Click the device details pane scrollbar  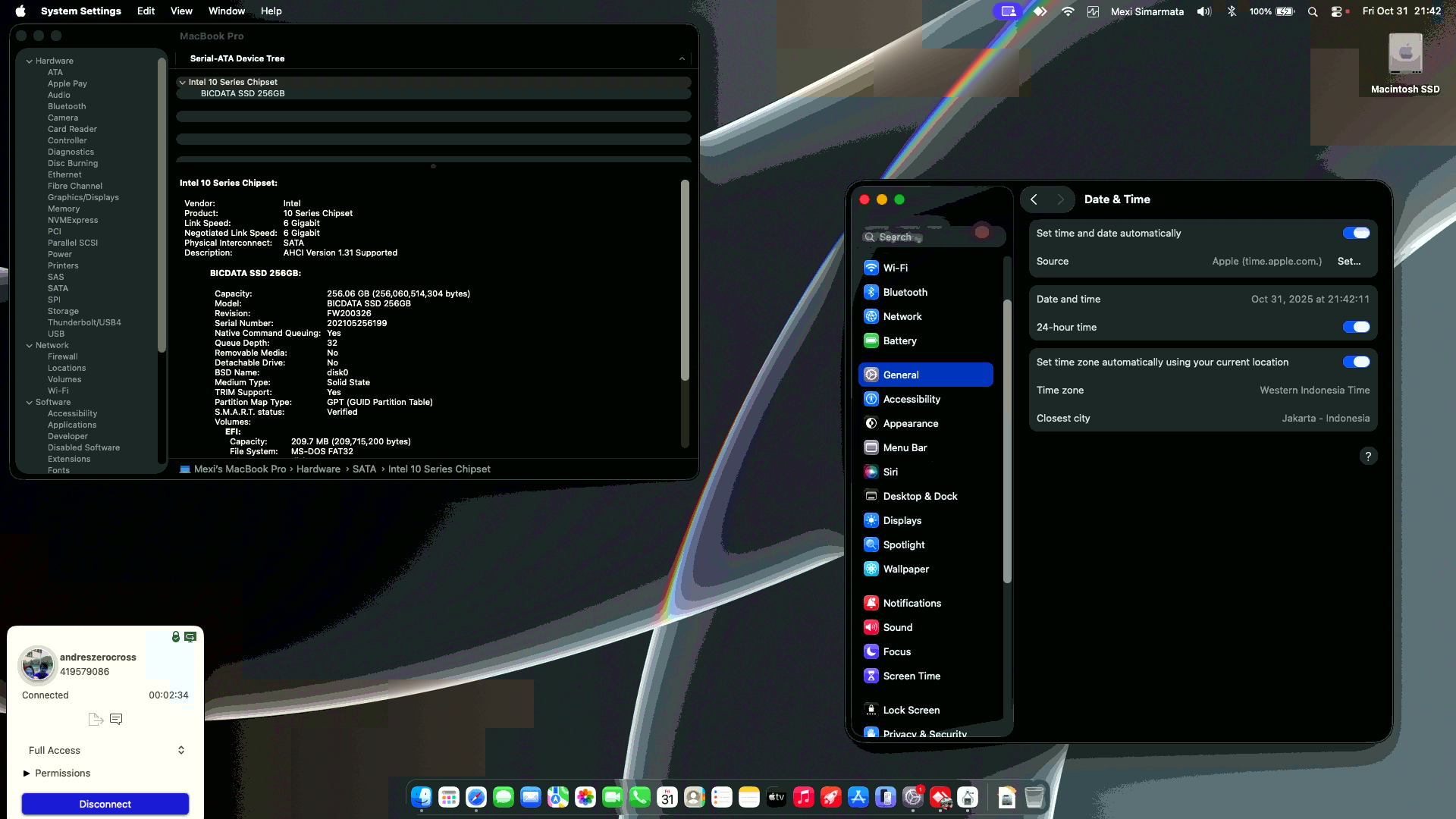click(x=685, y=280)
